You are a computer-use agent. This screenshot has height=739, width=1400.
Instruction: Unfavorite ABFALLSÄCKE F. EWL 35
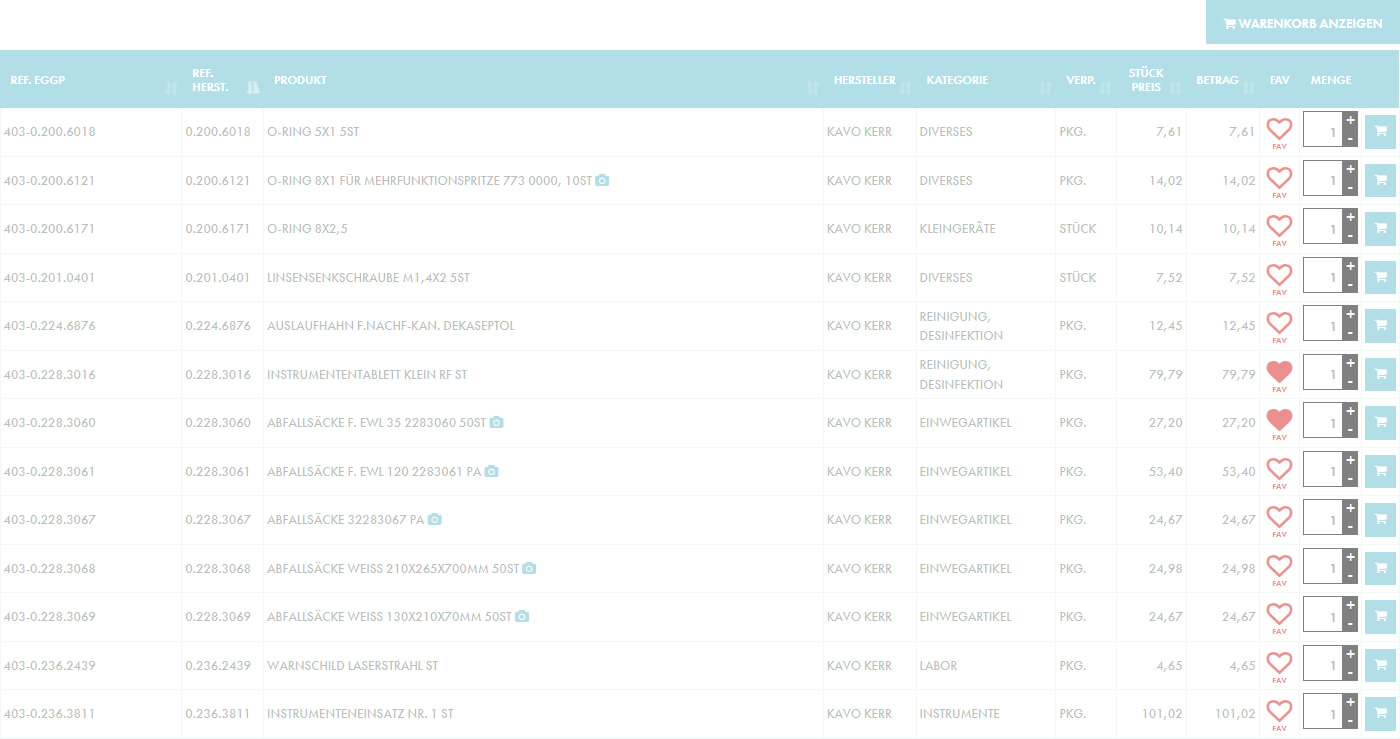(1279, 424)
